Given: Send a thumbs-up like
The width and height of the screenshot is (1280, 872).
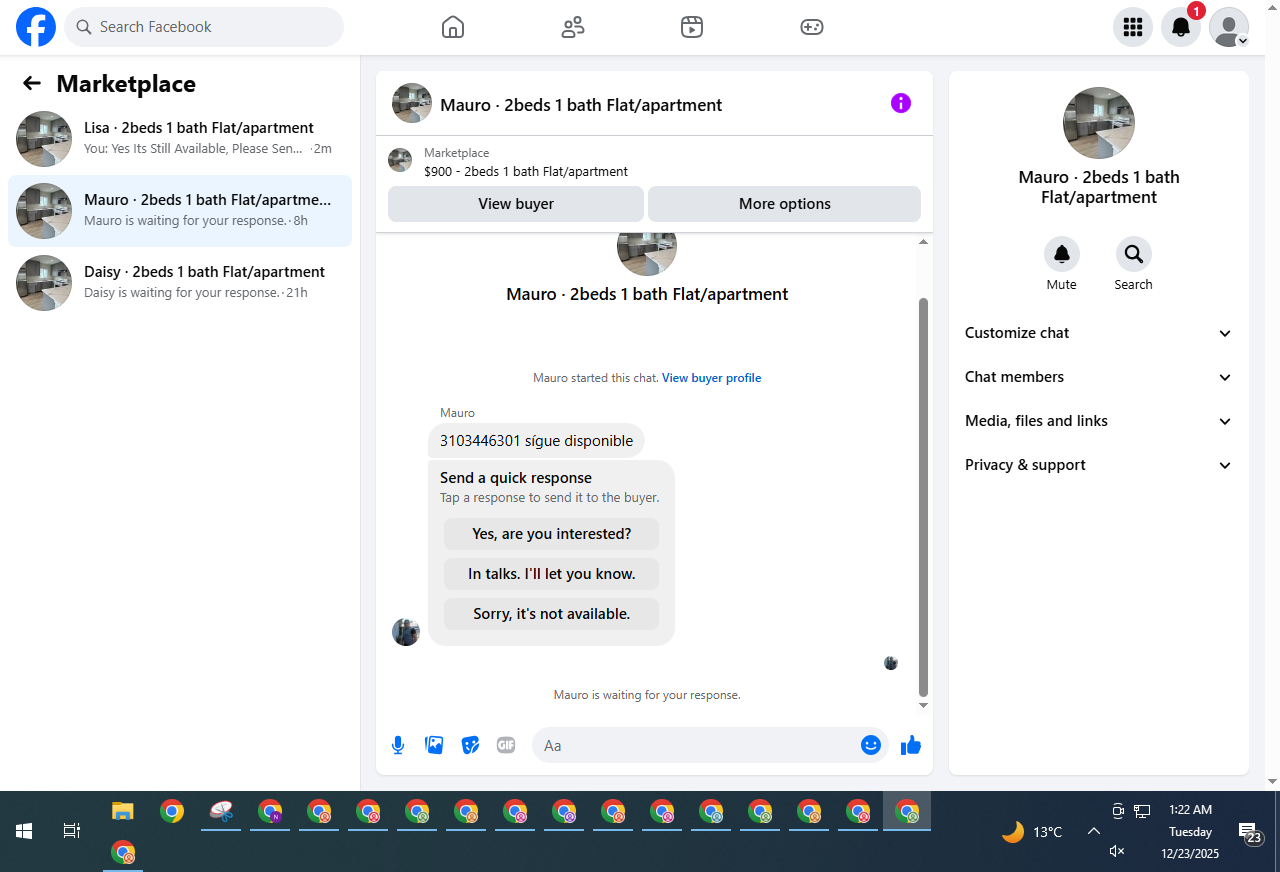Looking at the screenshot, I should [x=911, y=745].
